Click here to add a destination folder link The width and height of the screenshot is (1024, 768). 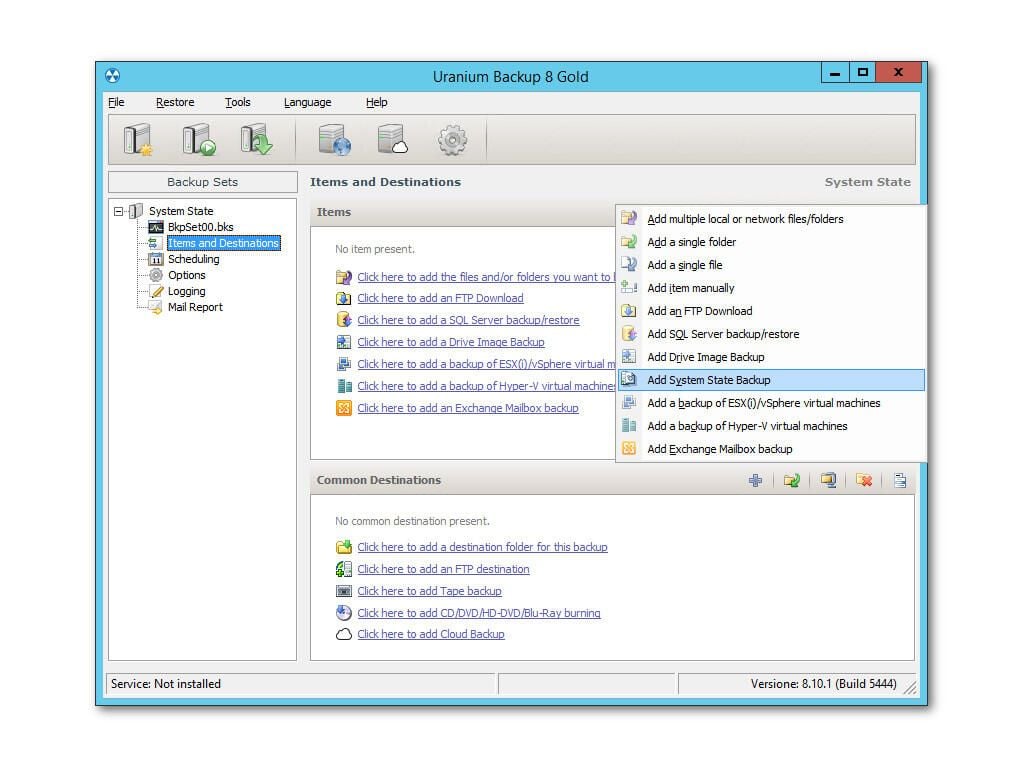click(x=482, y=547)
